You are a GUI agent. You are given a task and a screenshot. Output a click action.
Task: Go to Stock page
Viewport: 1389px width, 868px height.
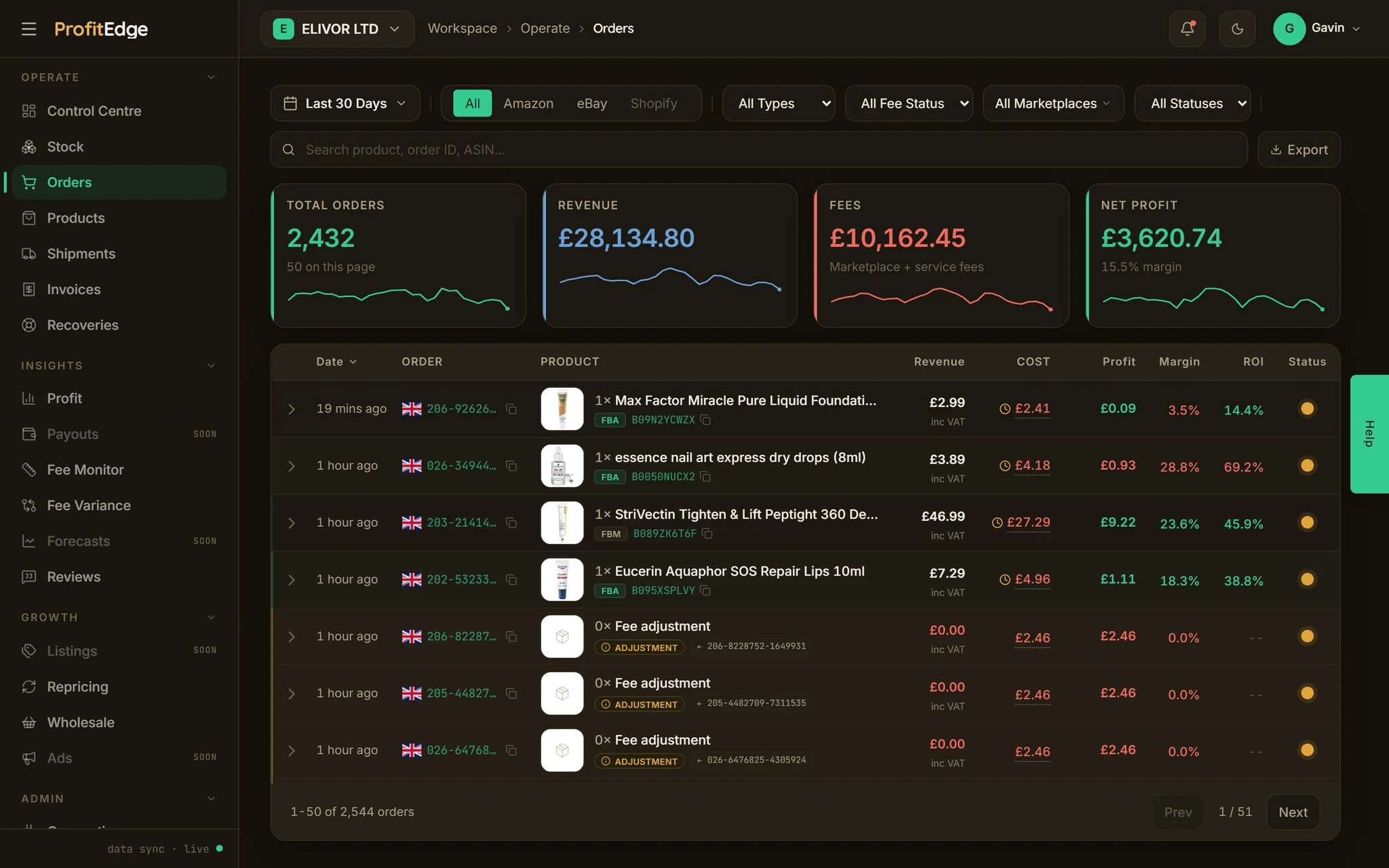click(x=119, y=146)
